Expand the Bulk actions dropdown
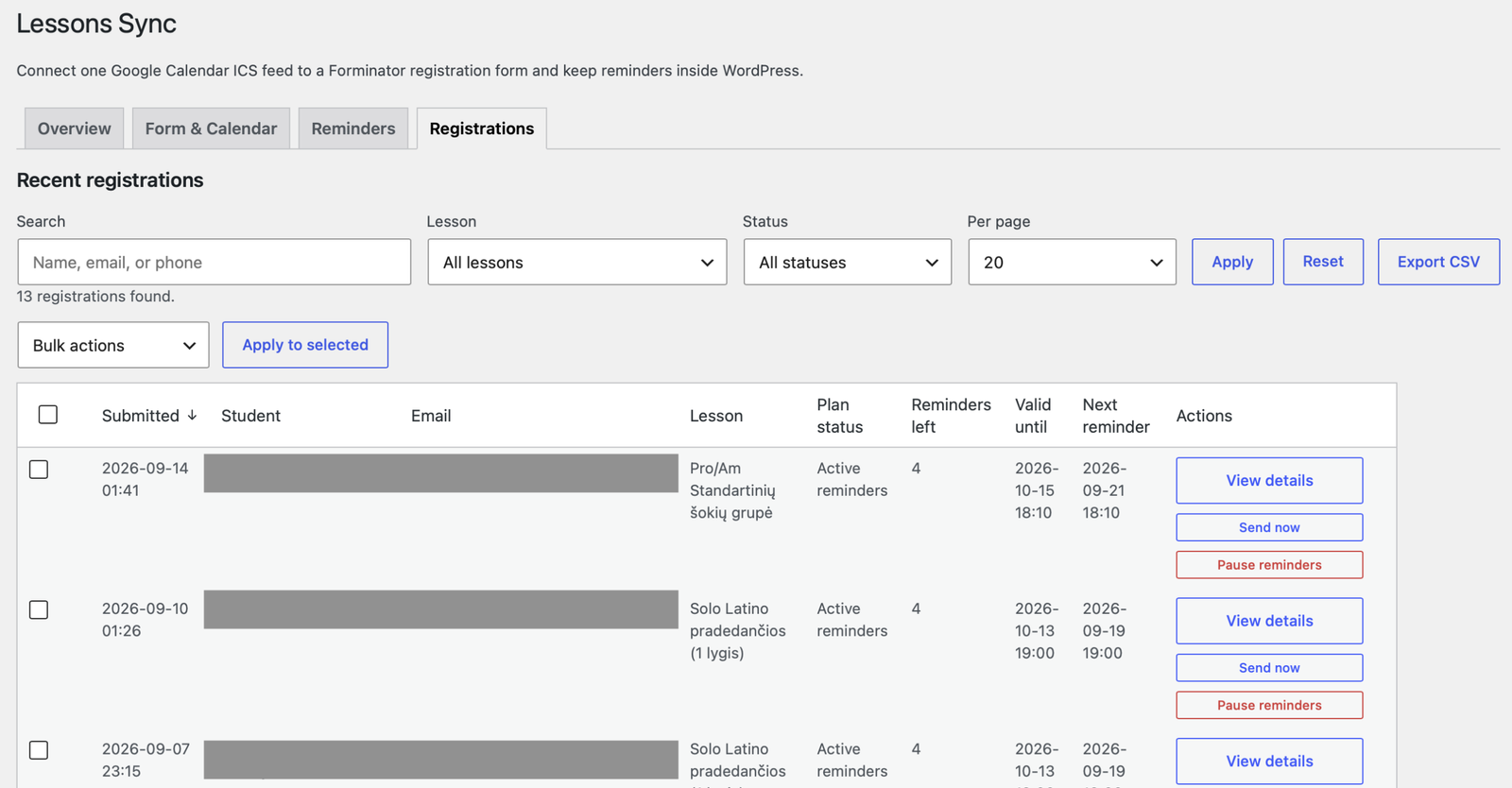This screenshot has height=788, width=1512. (x=113, y=345)
